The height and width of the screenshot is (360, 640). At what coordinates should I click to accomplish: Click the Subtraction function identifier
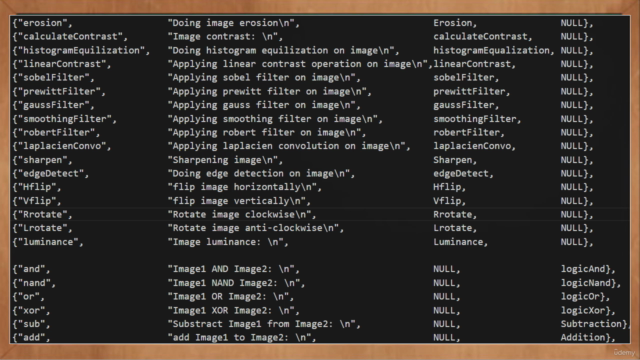pos(591,324)
